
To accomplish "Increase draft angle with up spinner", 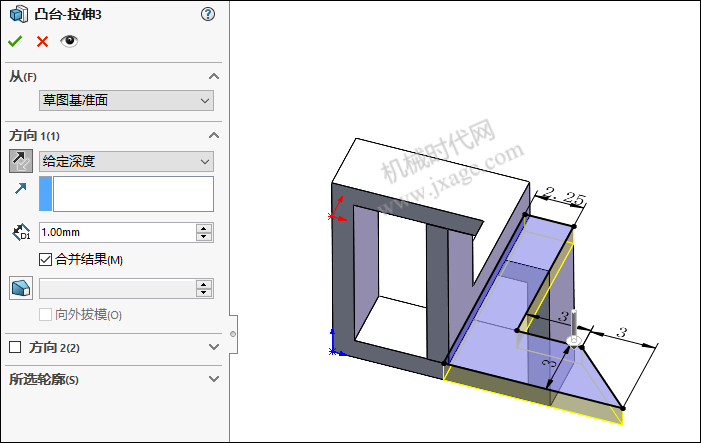I will 204,284.
